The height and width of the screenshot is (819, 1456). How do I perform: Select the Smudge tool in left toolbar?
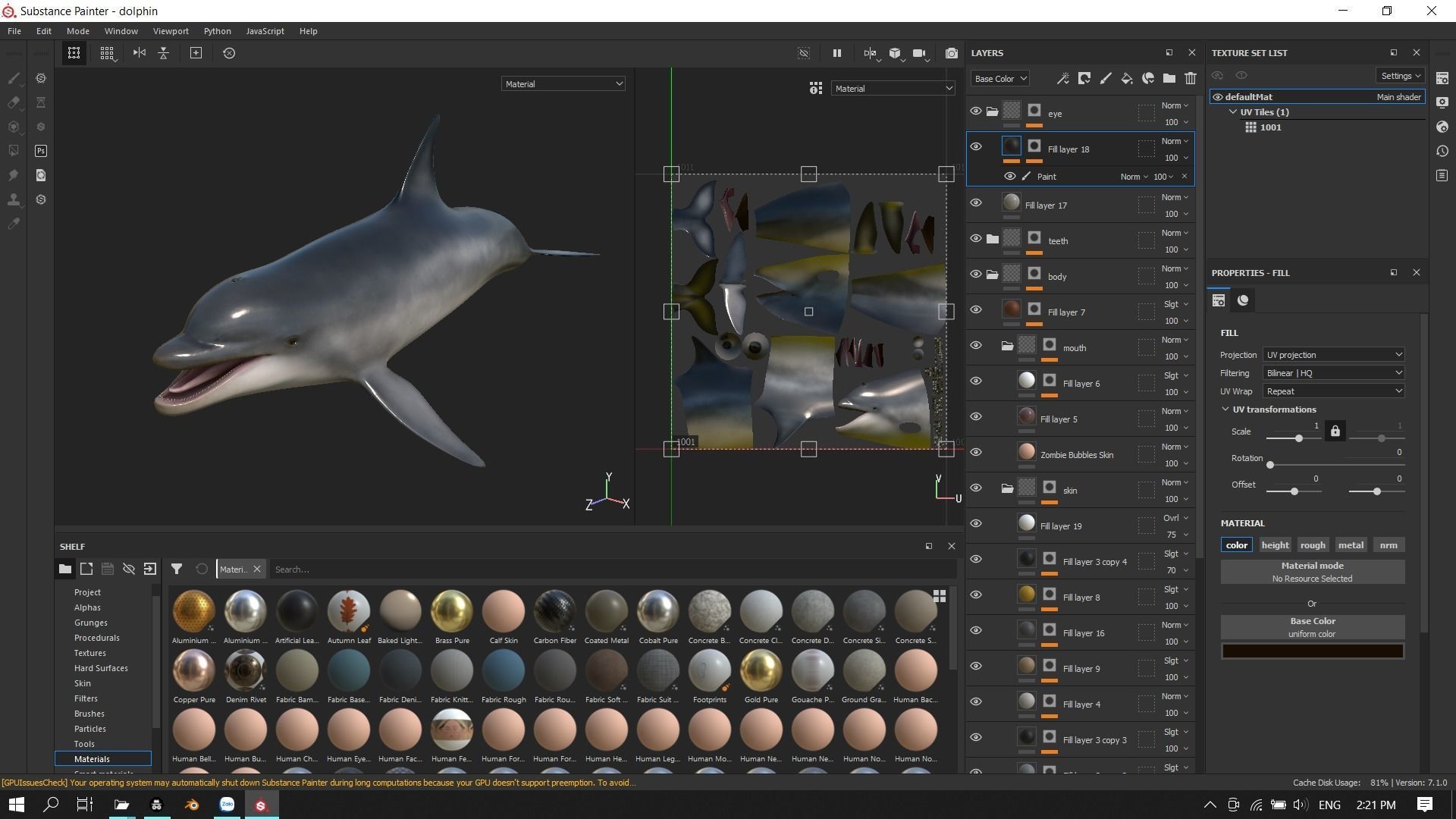click(x=14, y=175)
